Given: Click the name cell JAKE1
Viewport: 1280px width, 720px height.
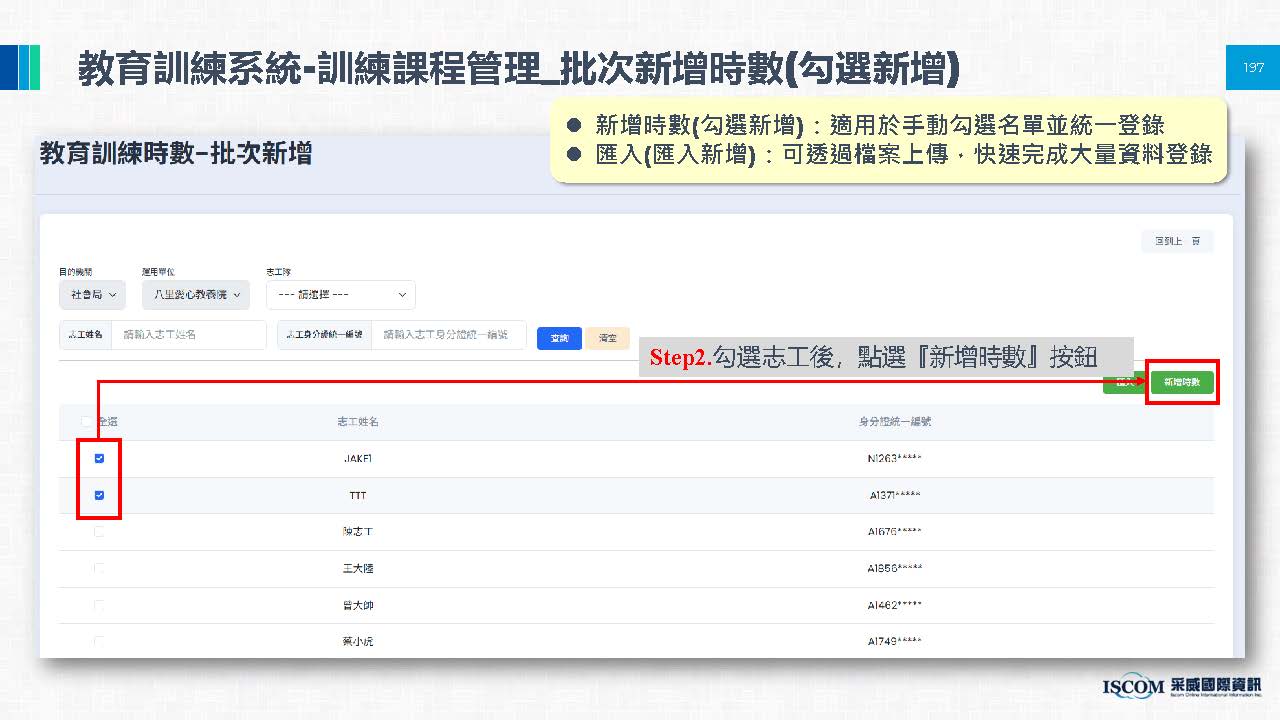Looking at the screenshot, I should [358, 459].
